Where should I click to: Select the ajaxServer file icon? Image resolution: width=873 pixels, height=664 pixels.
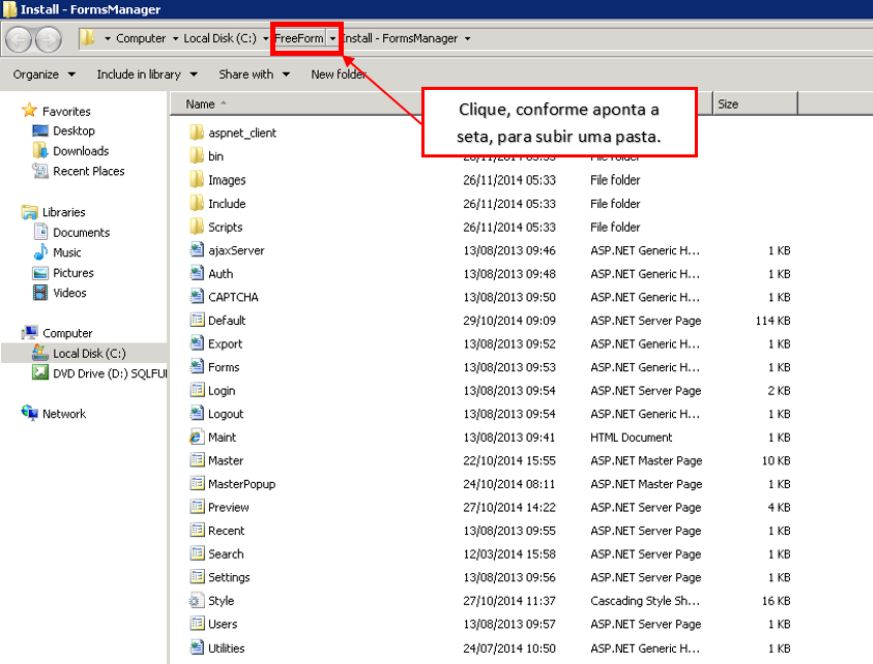(197, 250)
